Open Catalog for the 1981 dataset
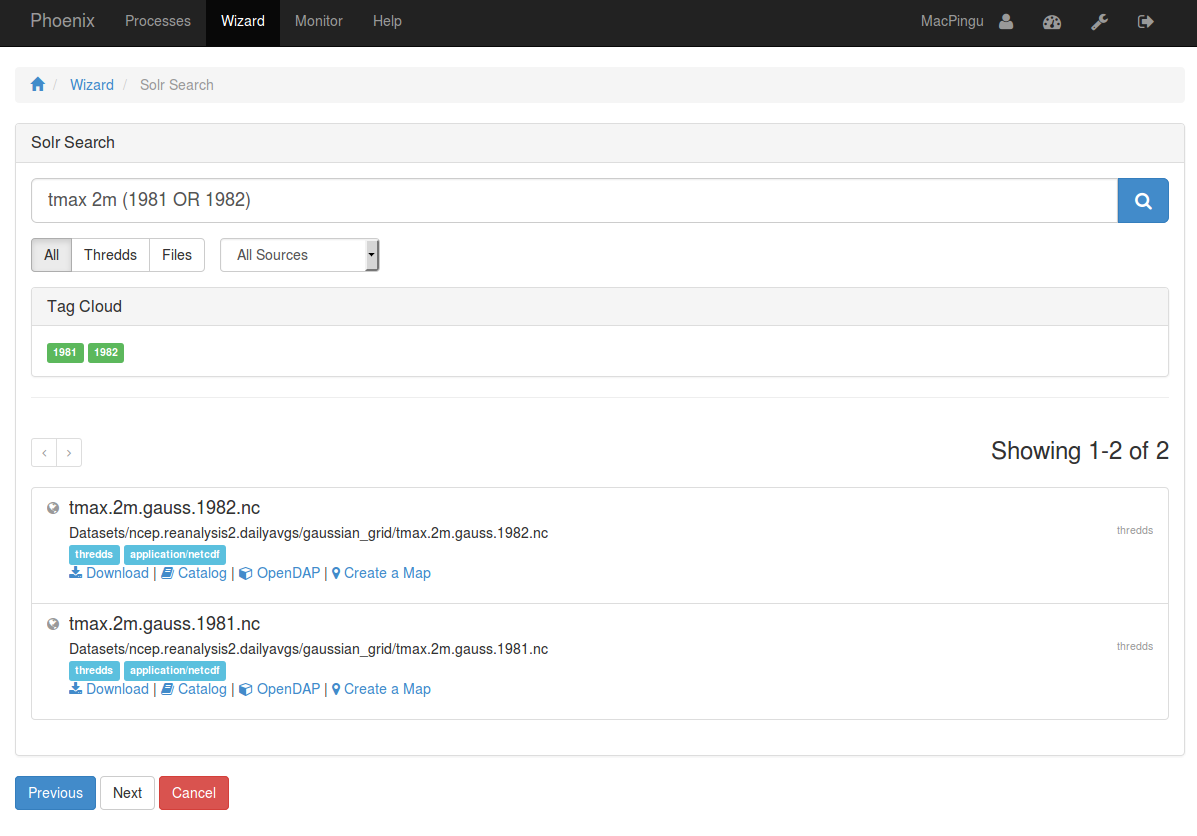 tap(194, 689)
